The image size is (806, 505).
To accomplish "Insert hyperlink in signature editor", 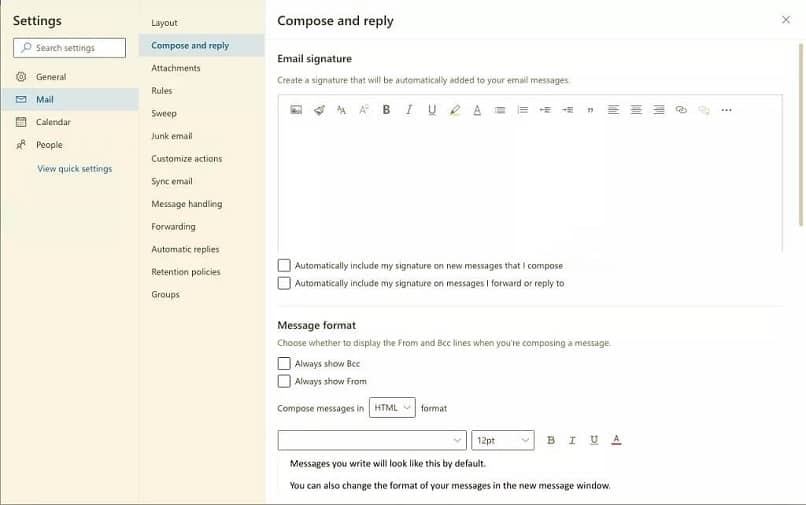I will tap(681, 110).
